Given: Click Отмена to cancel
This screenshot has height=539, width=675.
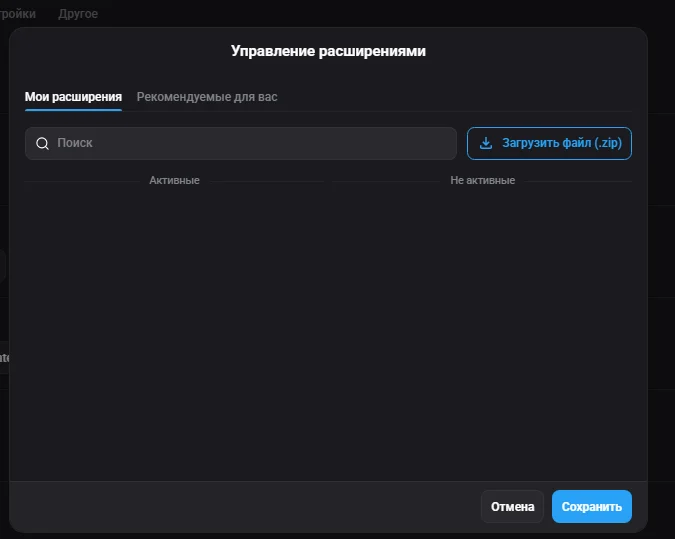Looking at the screenshot, I should [x=512, y=507].
